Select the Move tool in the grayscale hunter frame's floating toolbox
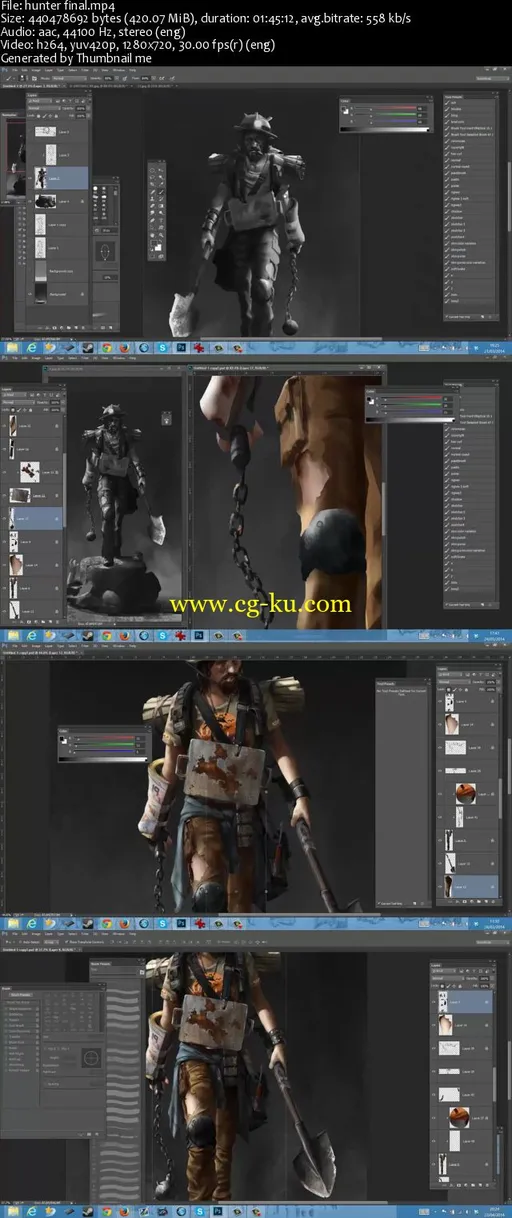Viewport: 512px width, 1218px height. (161, 170)
